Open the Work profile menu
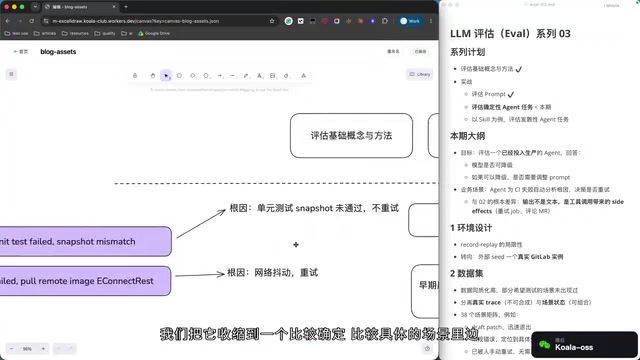This screenshot has width=640, height=360. click(411, 21)
